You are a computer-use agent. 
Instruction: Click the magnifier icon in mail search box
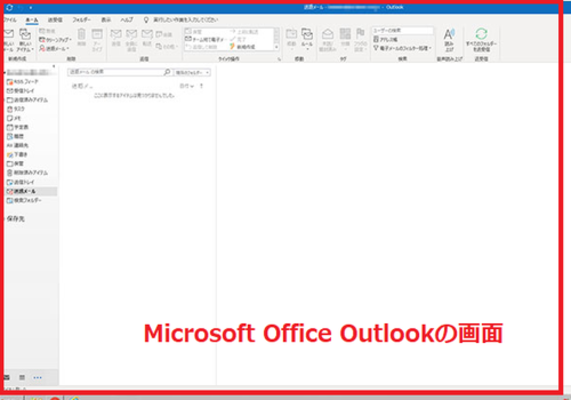click(167, 72)
